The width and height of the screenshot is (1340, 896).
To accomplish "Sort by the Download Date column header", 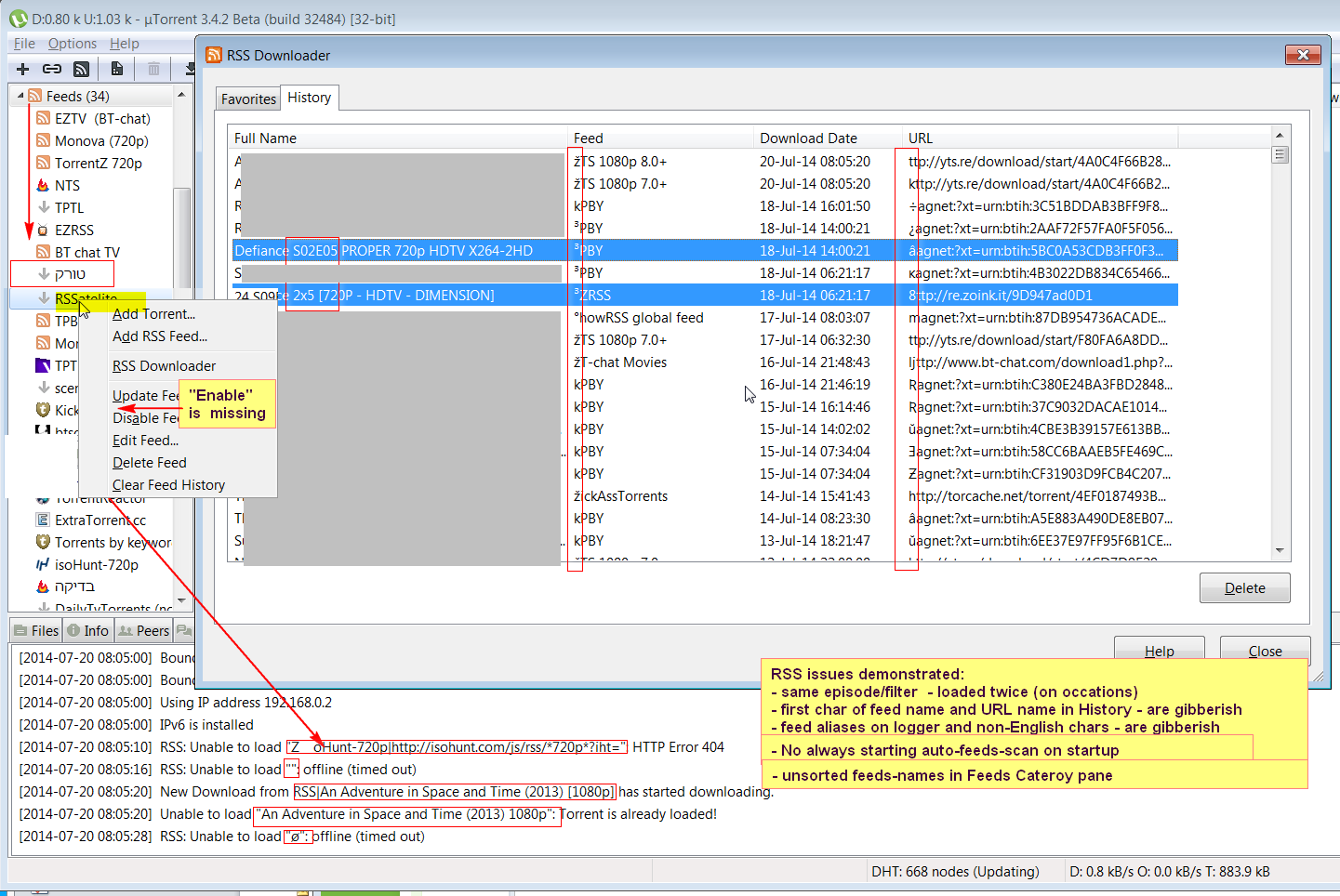I will pos(808,138).
